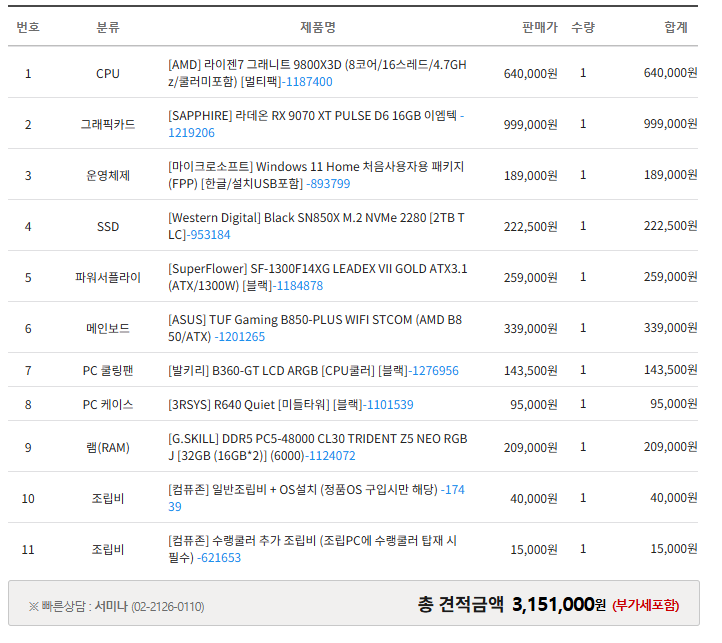Click row number 7
This screenshot has height=643, width=722.
[x=28, y=371]
